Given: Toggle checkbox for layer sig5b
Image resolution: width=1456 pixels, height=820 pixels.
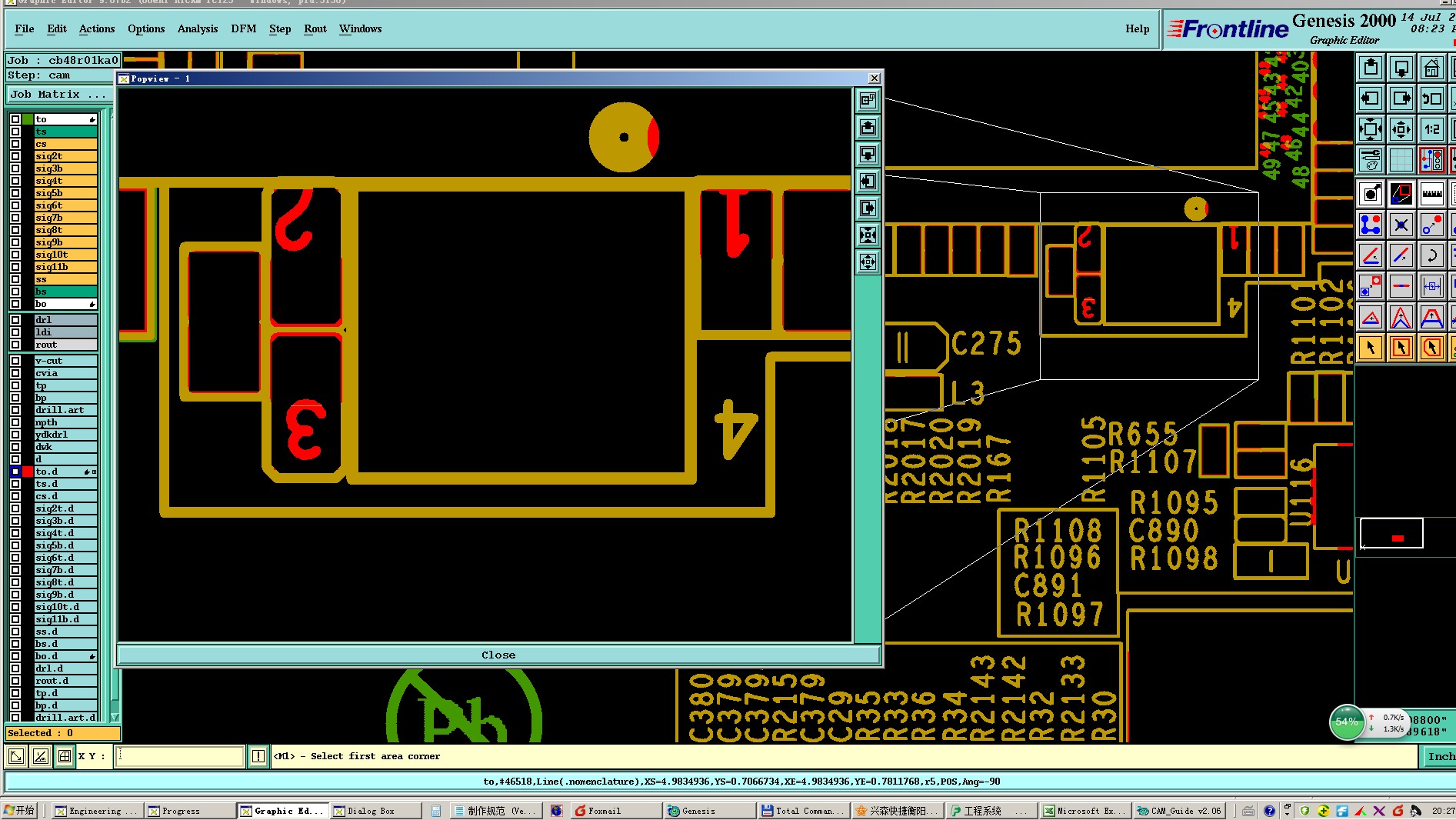Looking at the screenshot, I should click(x=15, y=193).
